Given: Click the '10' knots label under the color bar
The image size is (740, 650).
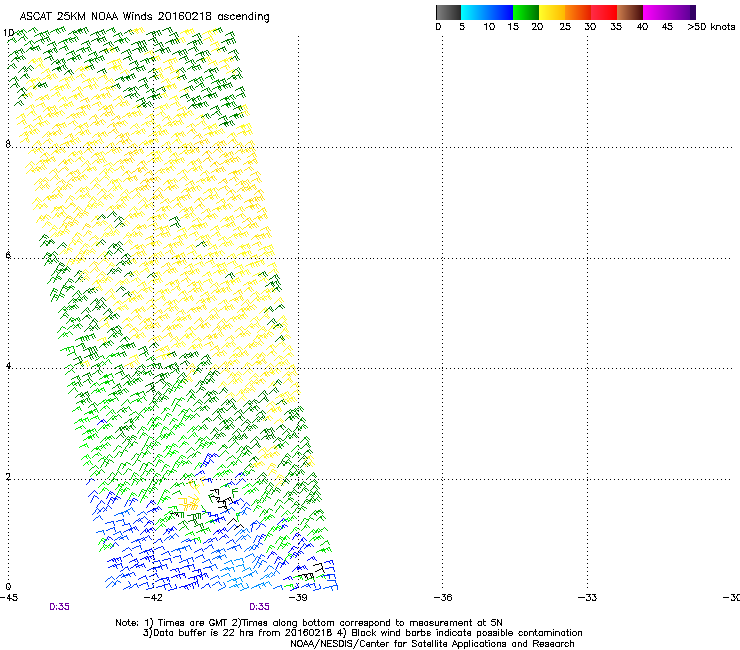Looking at the screenshot, I should pos(489,27).
